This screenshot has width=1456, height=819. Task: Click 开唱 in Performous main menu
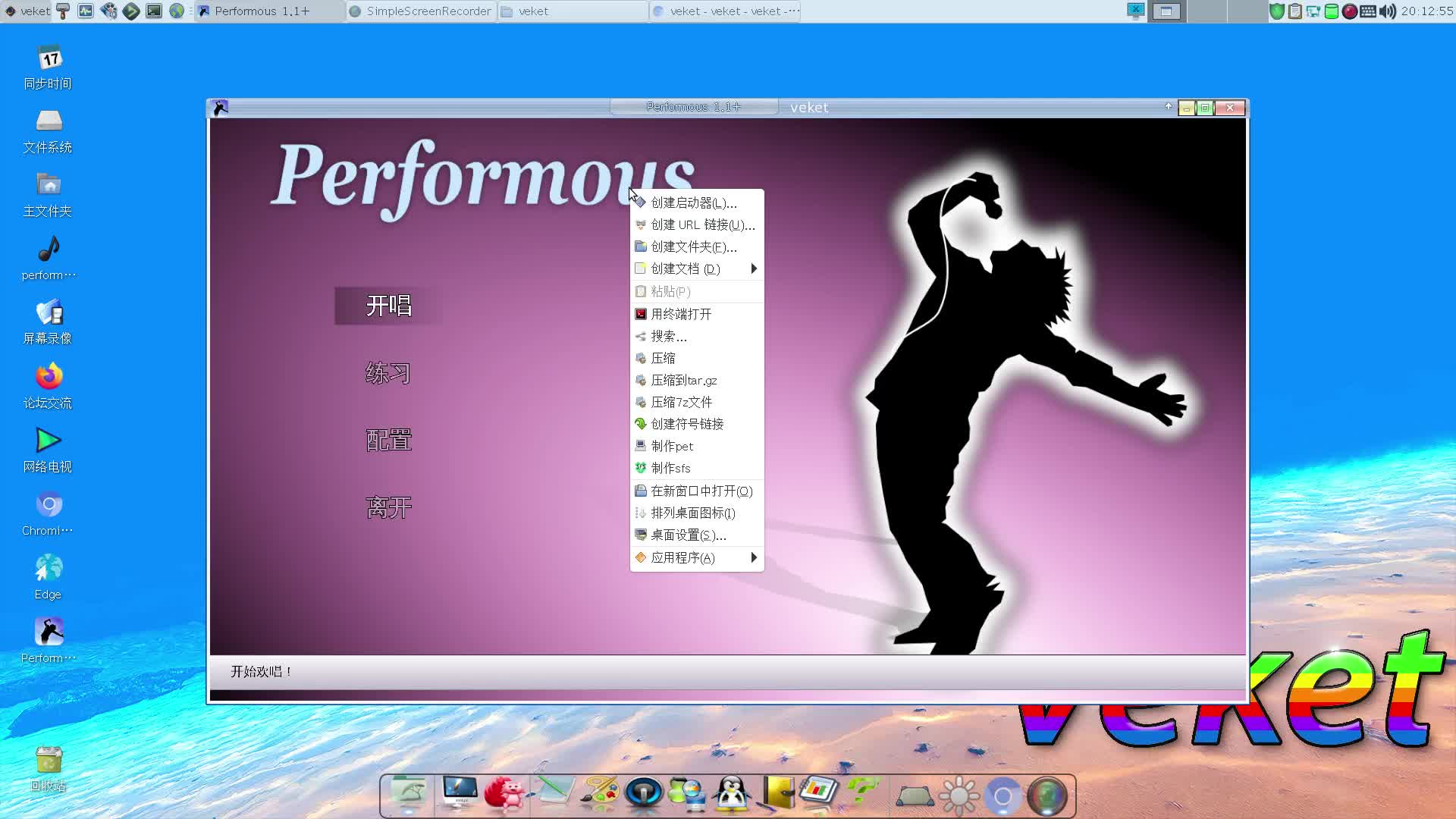pos(388,306)
